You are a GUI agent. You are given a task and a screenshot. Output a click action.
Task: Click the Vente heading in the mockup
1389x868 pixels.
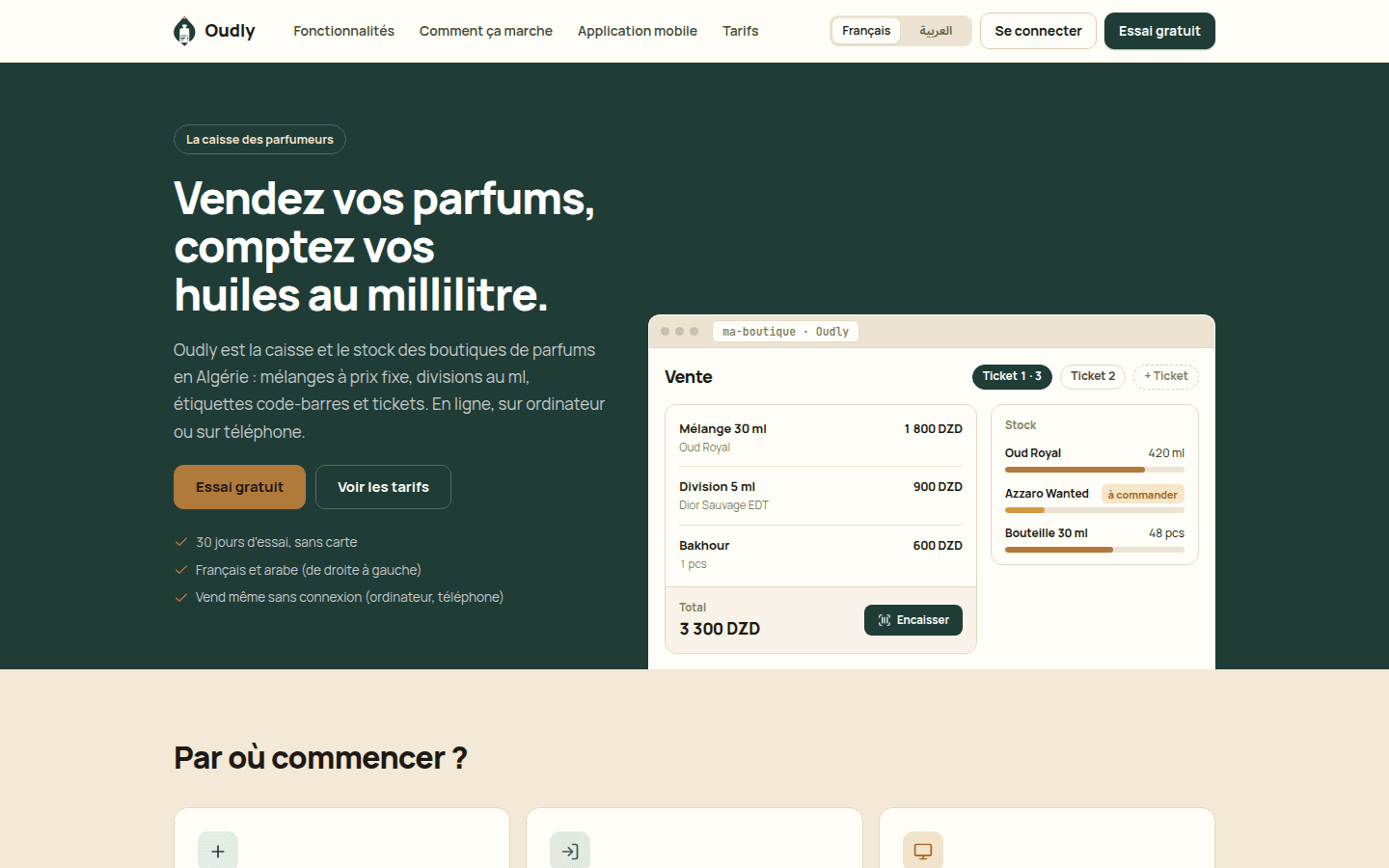click(x=689, y=377)
